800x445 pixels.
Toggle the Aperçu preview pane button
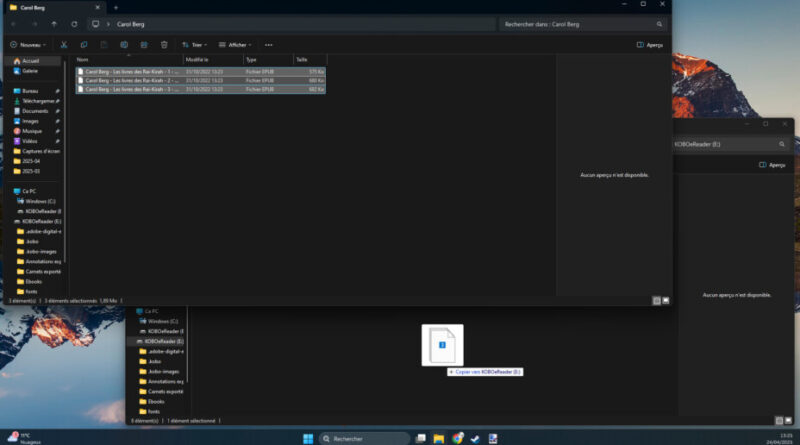[x=649, y=44]
